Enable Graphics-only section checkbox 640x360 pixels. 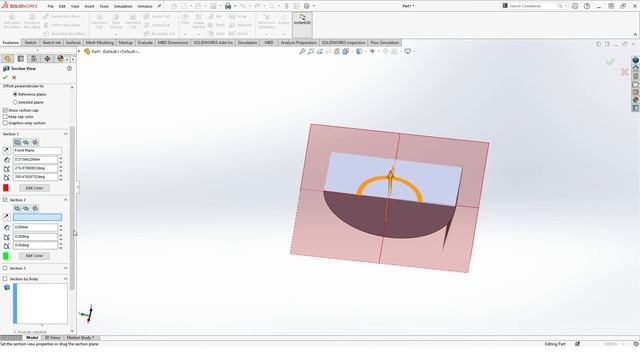(5, 123)
